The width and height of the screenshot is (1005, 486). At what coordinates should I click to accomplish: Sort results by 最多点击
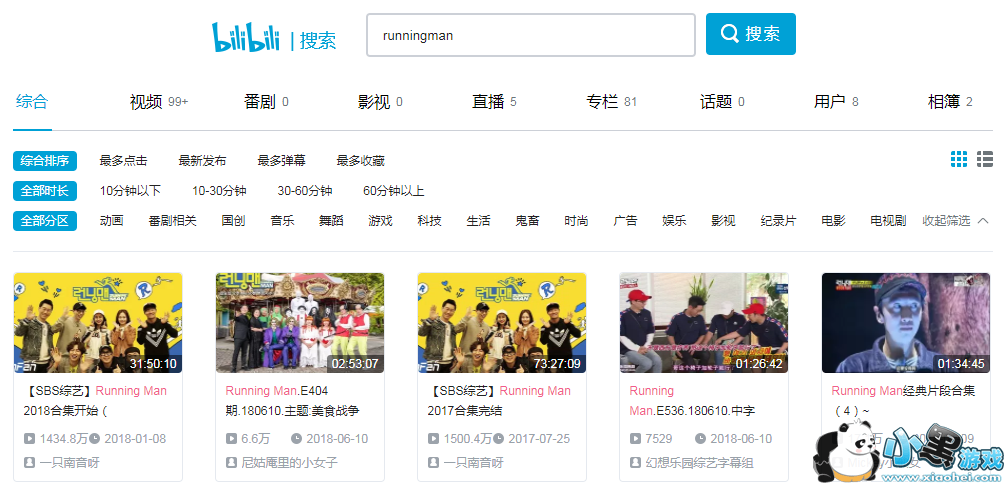pos(123,161)
